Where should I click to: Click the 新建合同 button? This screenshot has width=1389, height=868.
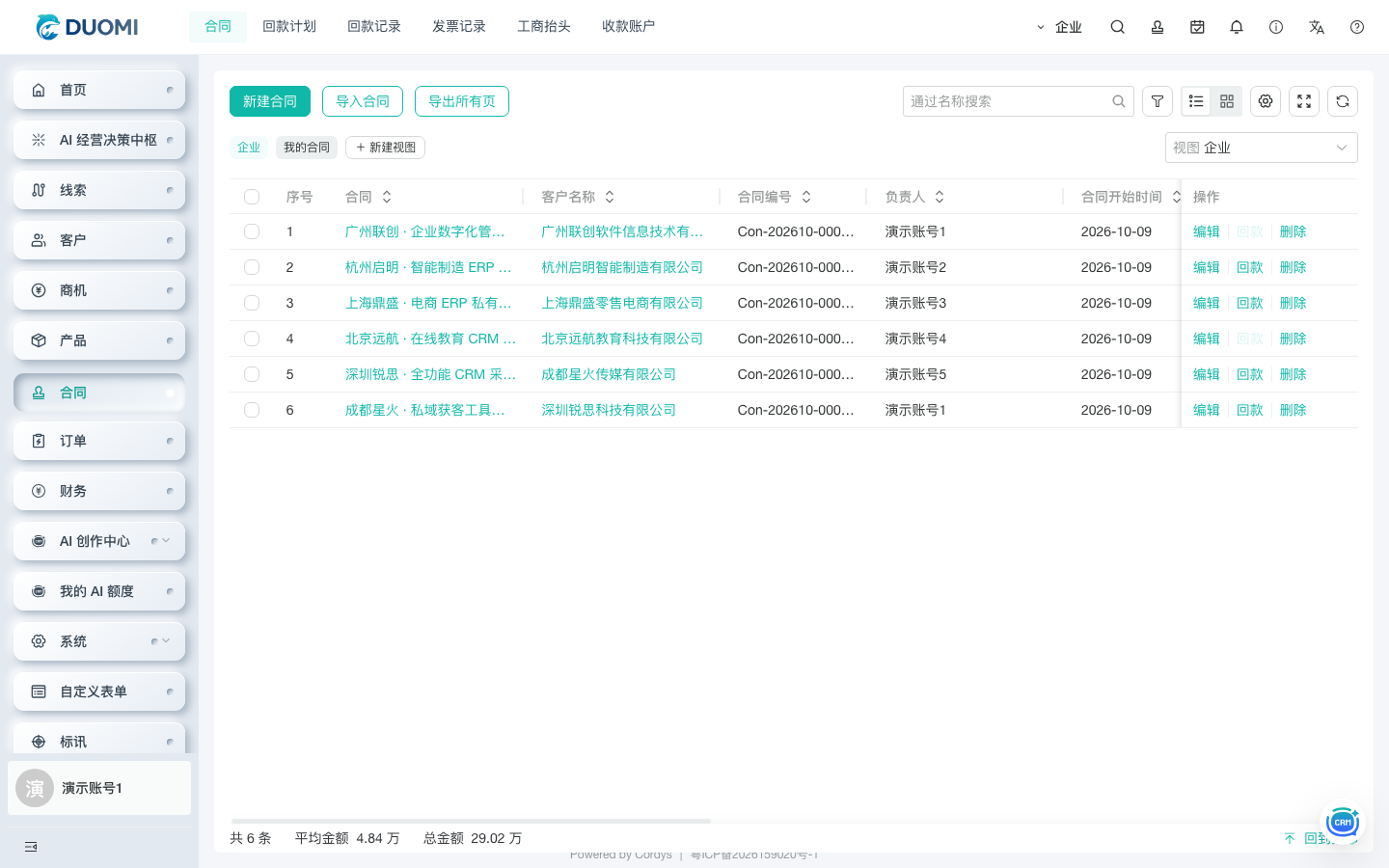pyautogui.click(x=270, y=101)
